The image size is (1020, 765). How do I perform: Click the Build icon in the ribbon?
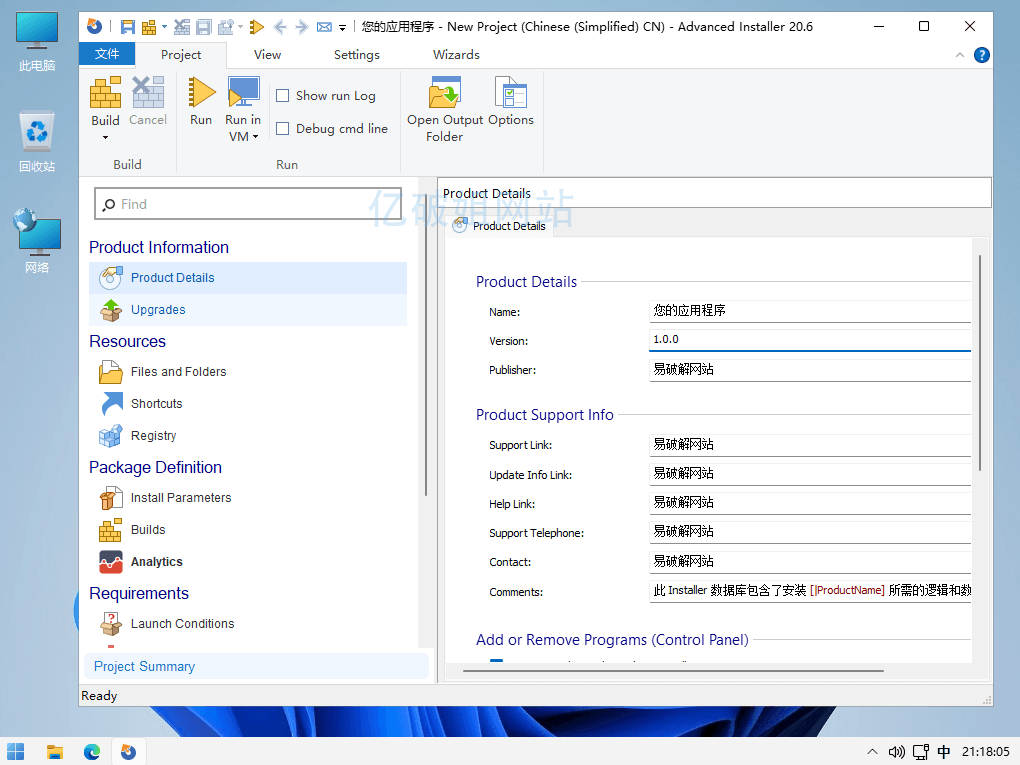coord(105,94)
